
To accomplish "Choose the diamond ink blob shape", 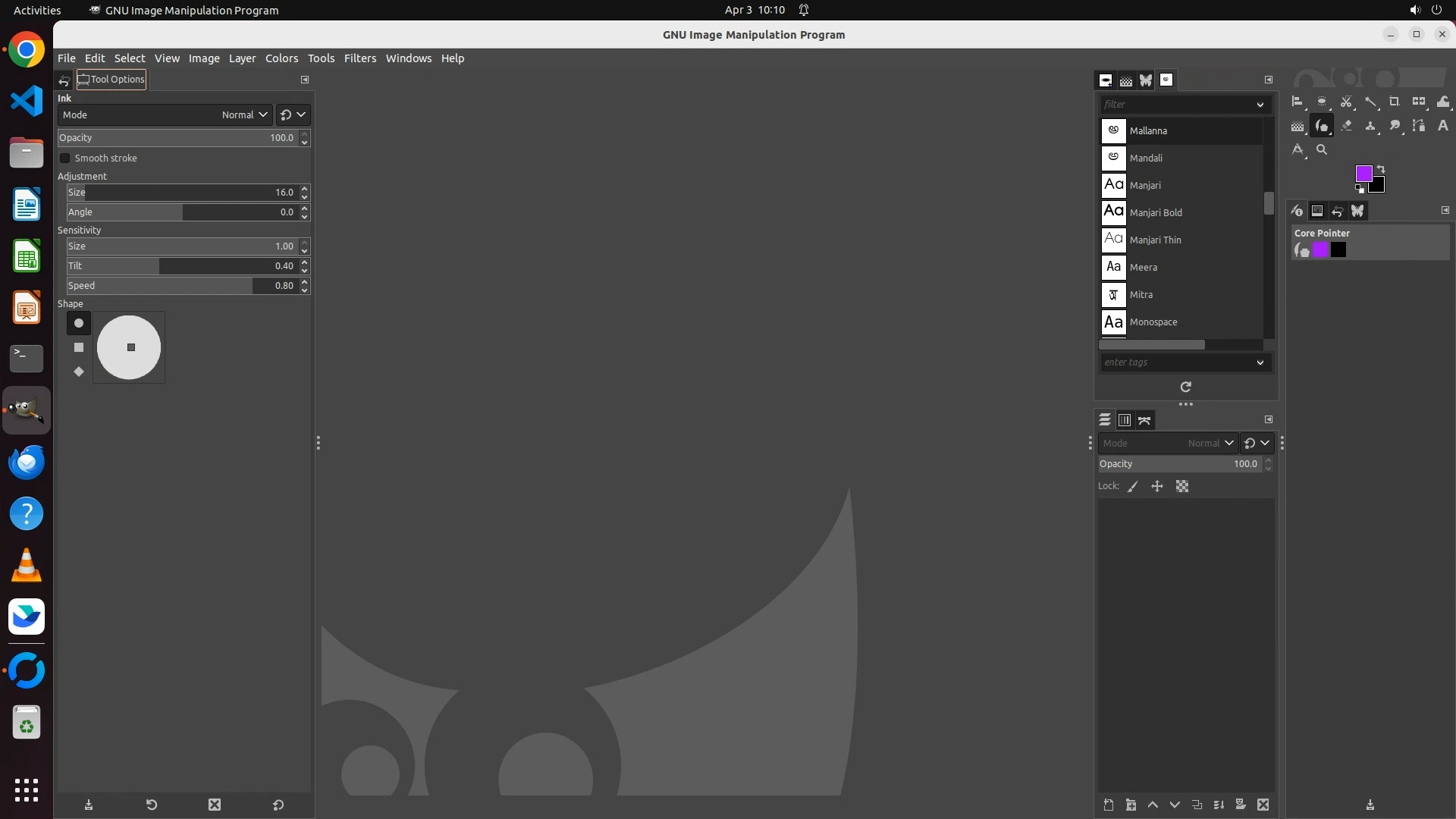I will (x=79, y=372).
